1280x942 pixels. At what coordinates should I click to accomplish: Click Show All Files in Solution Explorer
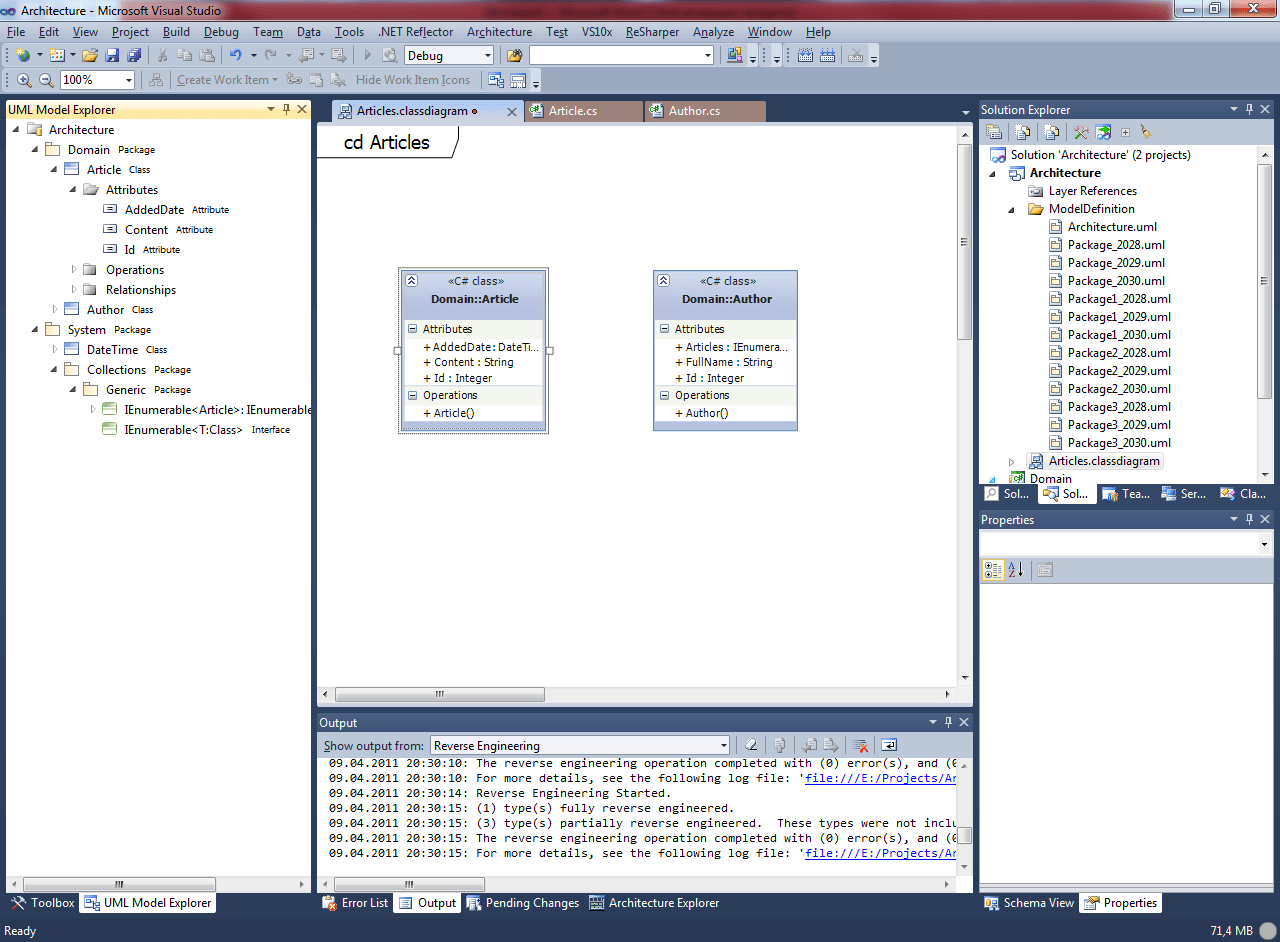click(x=1022, y=132)
